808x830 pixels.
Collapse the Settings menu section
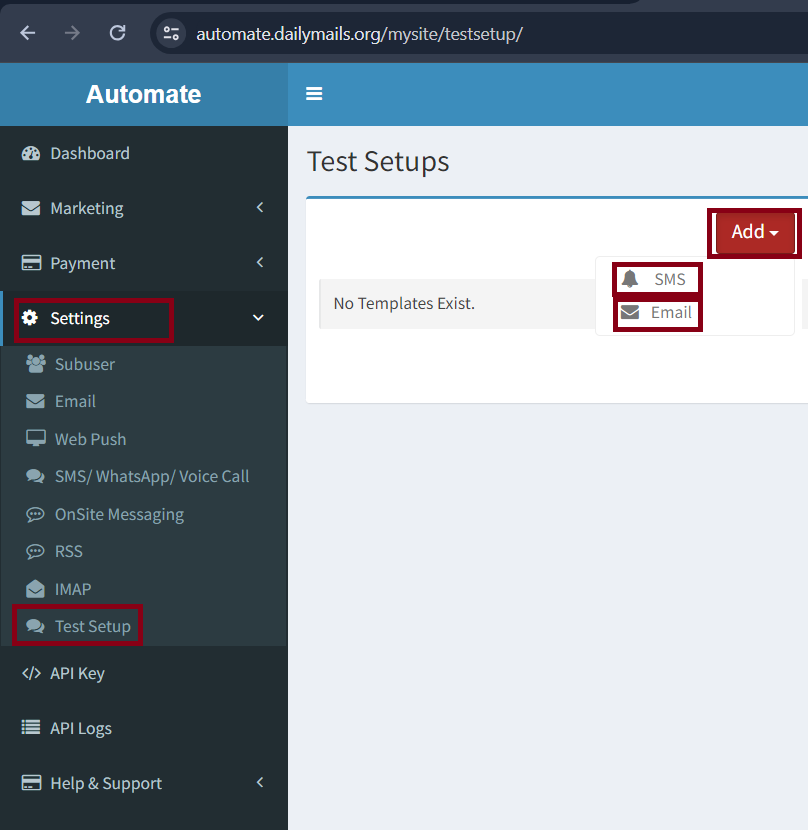[x=258, y=318]
